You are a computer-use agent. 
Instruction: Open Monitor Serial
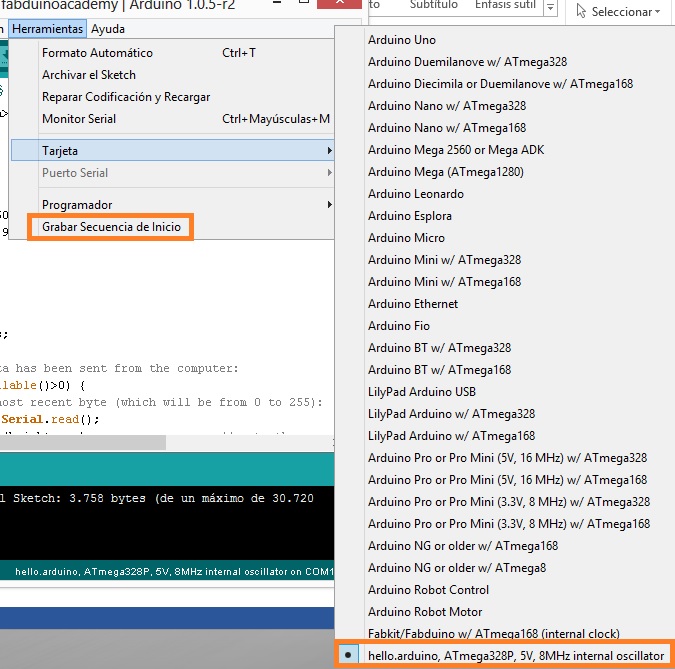(172, 119)
